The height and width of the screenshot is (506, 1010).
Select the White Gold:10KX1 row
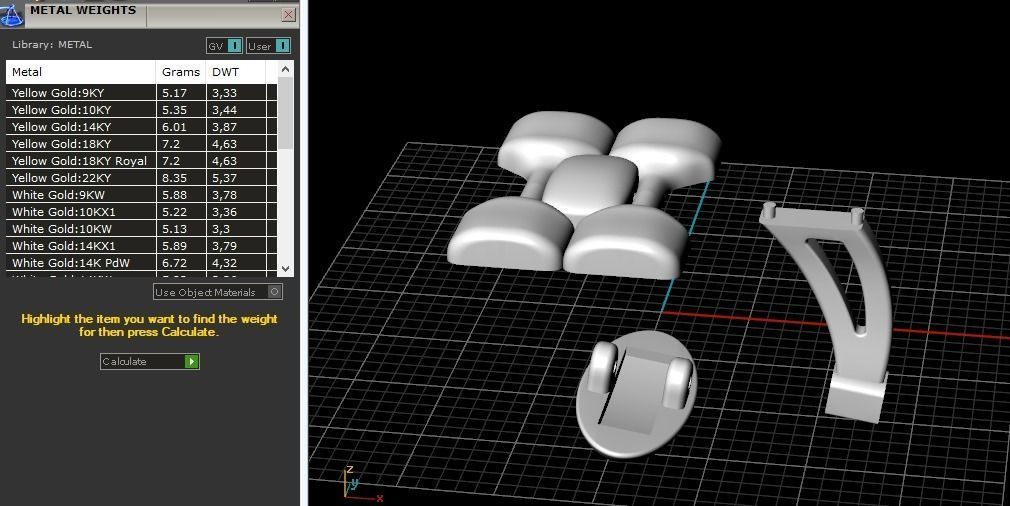point(142,212)
